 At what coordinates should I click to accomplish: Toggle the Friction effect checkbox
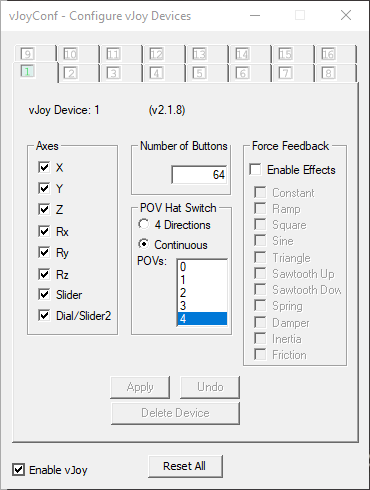[260, 354]
